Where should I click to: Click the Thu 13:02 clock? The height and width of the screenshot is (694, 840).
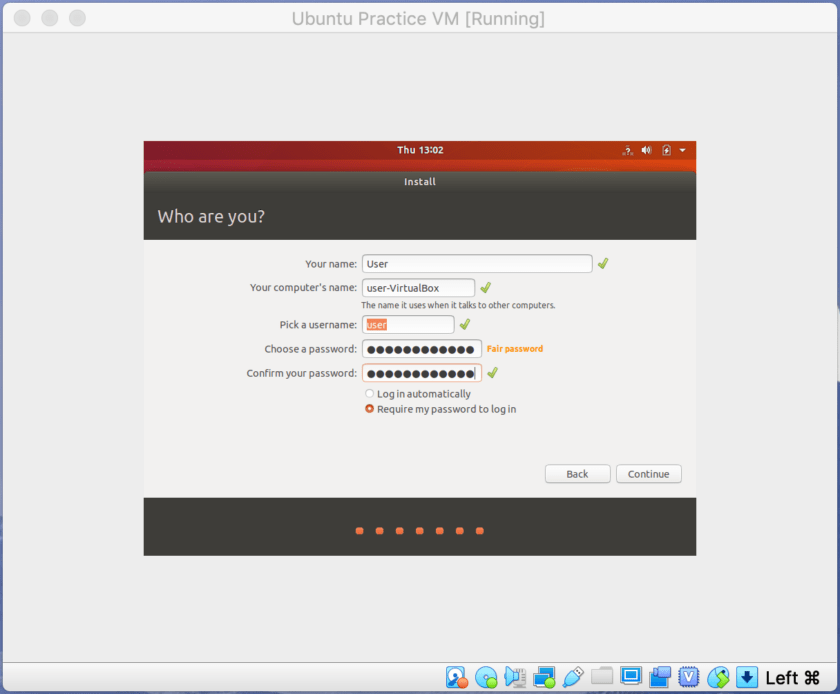coord(420,150)
